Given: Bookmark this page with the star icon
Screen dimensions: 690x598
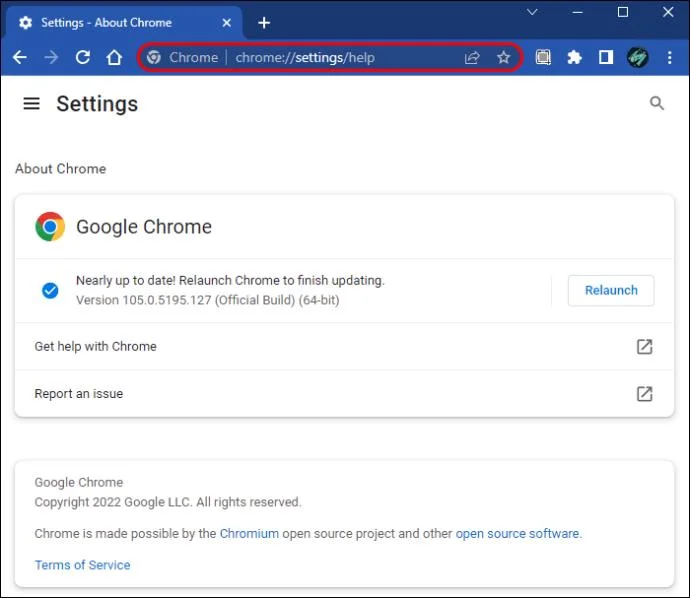Looking at the screenshot, I should click(503, 57).
